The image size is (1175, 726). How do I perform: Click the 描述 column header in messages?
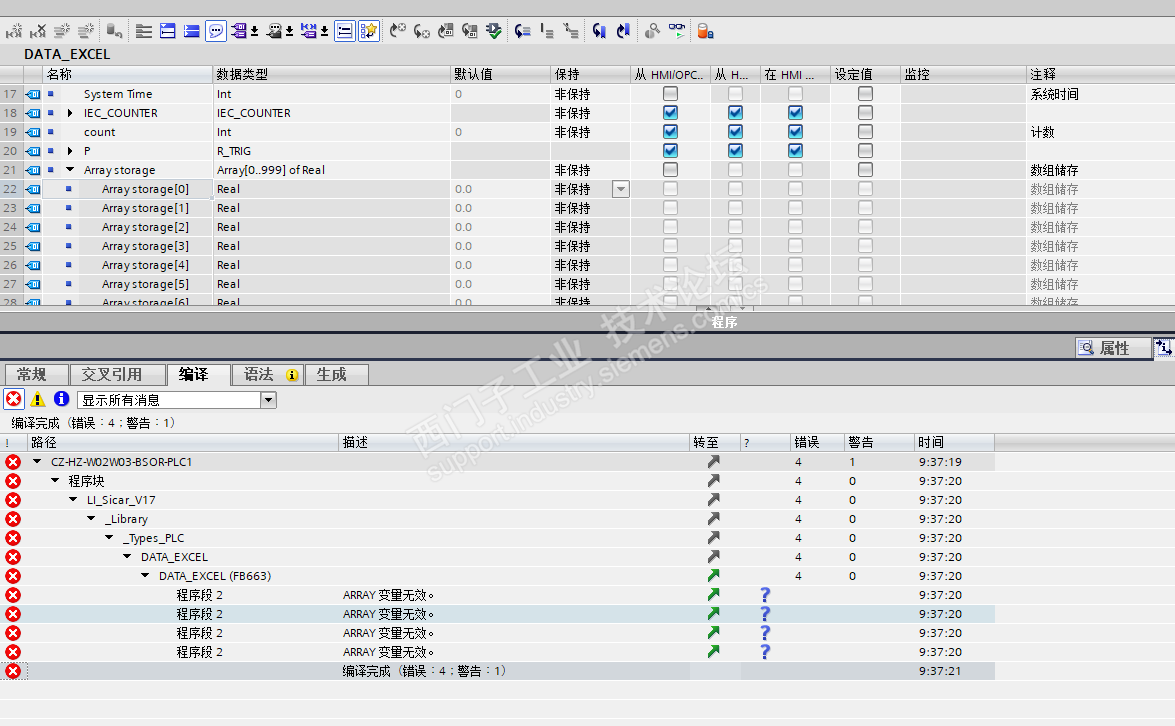coord(513,442)
